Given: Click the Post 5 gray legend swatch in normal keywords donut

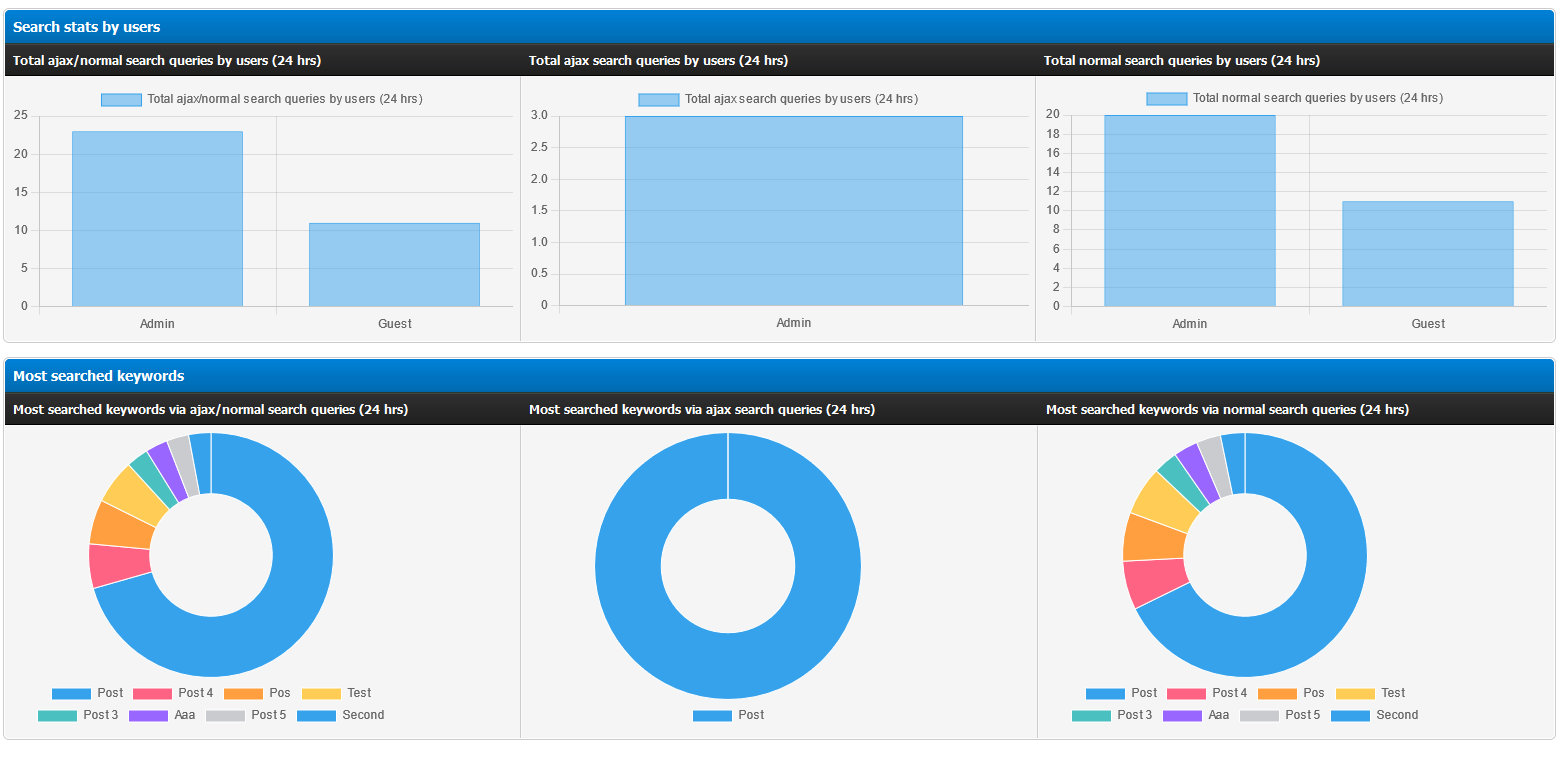Looking at the screenshot, I should click(x=1259, y=715).
